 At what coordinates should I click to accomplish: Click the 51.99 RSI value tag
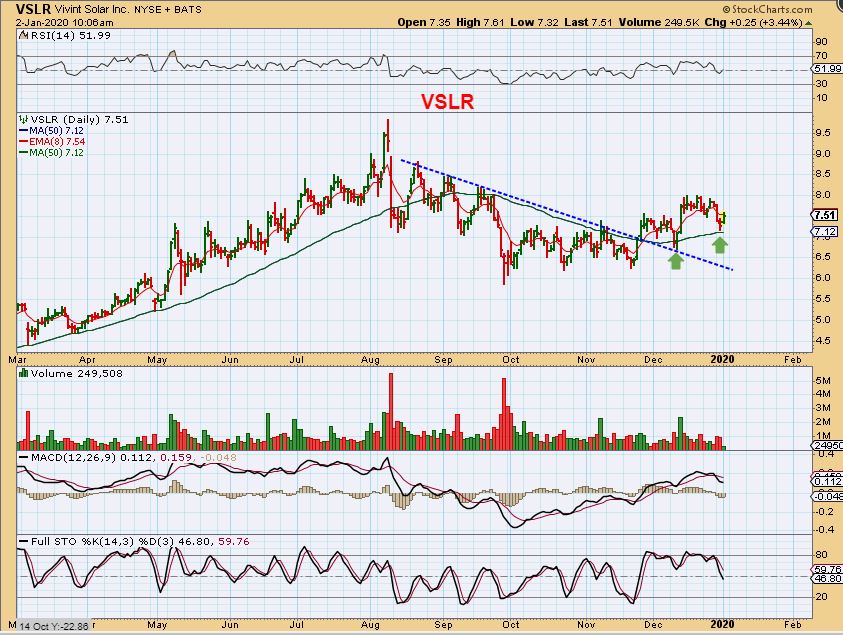click(x=827, y=69)
